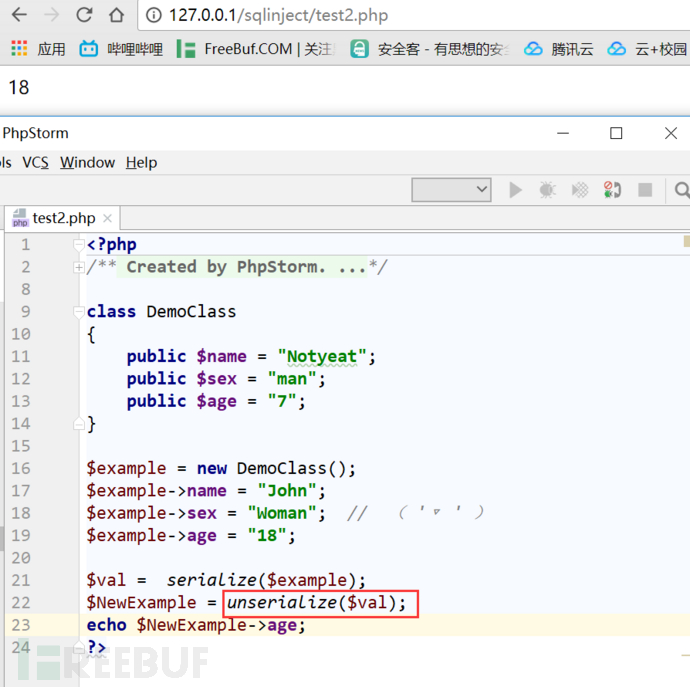Open the VCS menu
690x687 pixels.
point(35,162)
